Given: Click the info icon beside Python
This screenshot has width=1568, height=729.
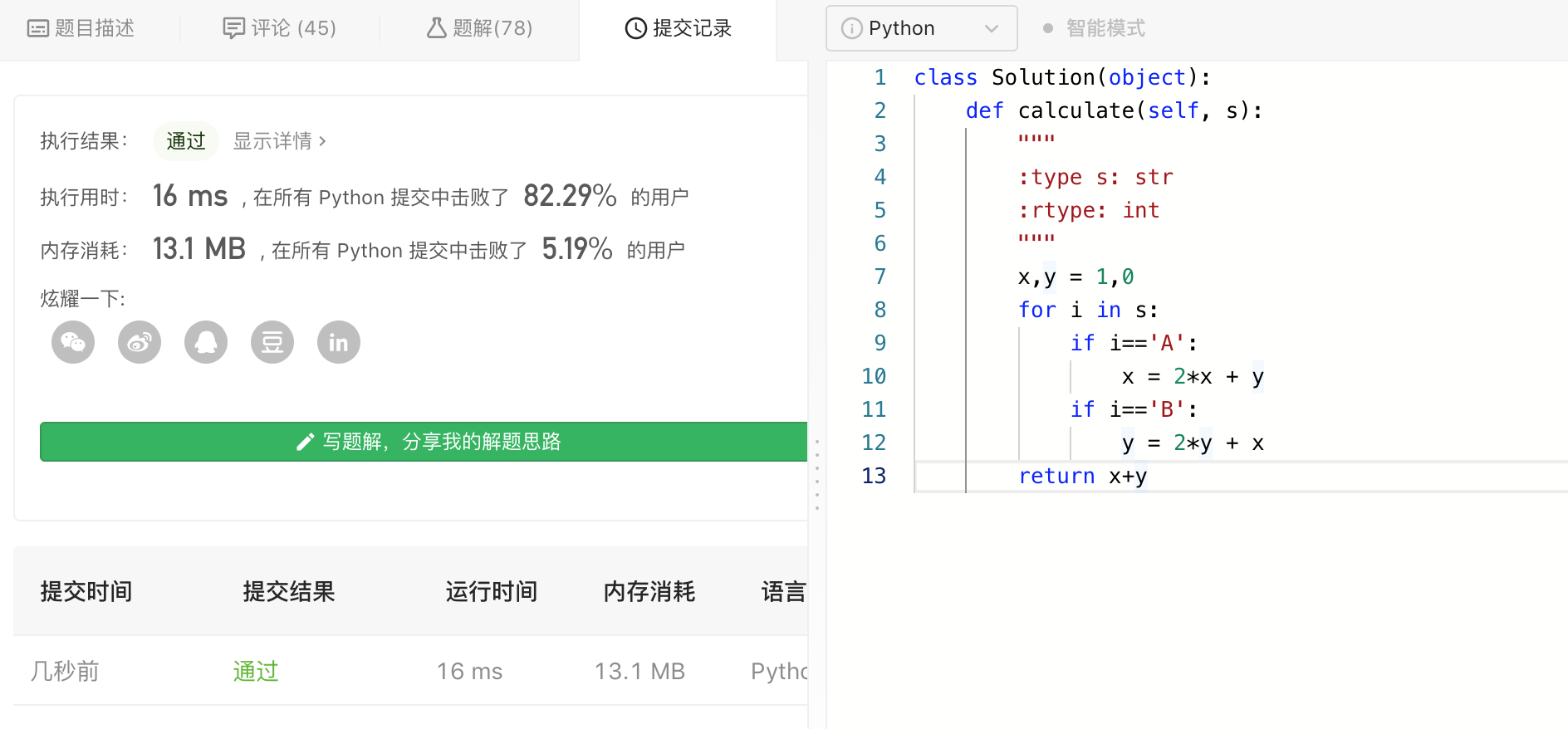Looking at the screenshot, I should click(851, 28).
